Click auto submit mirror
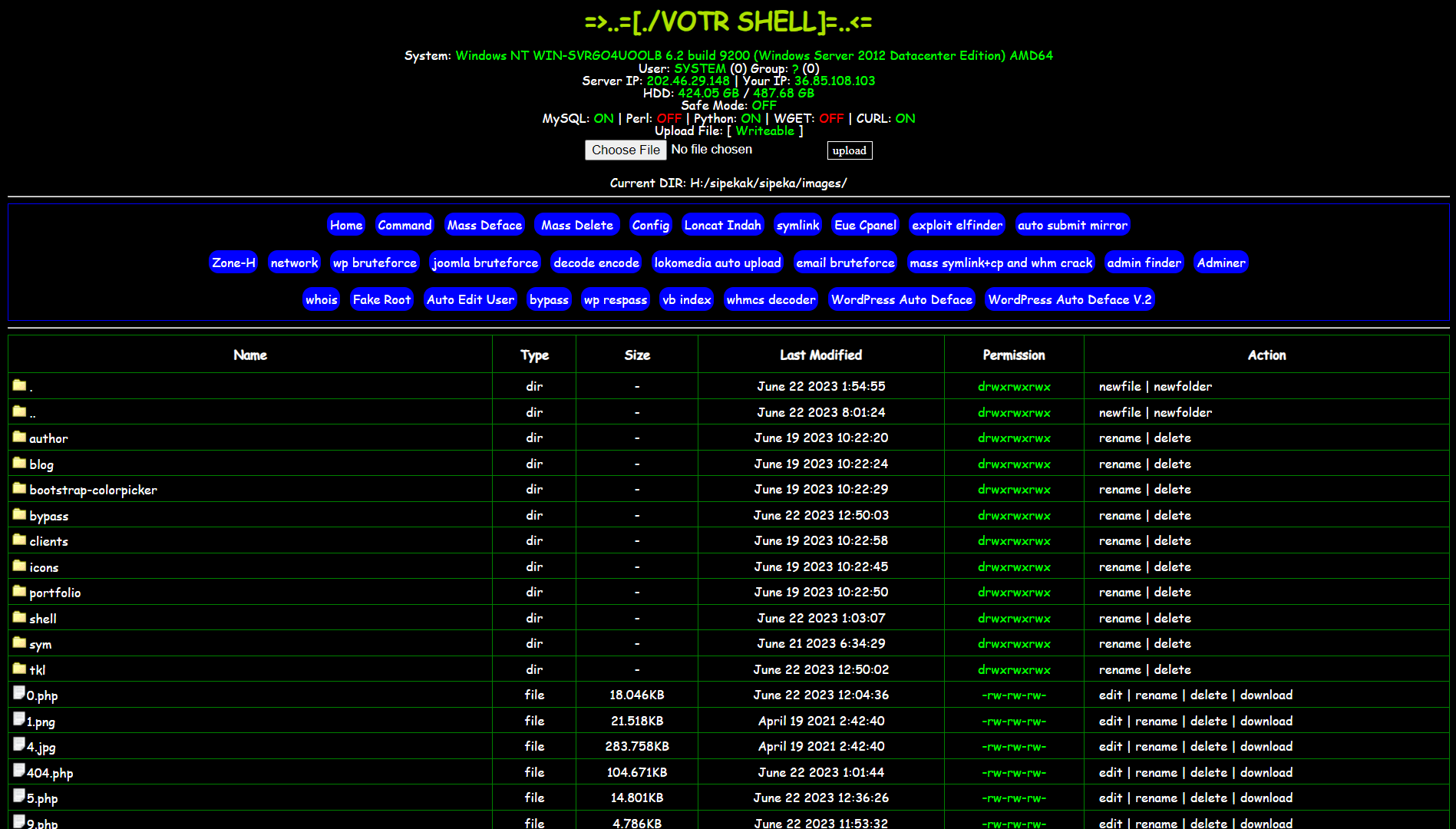The width and height of the screenshot is (1456, 829). 1073,225
